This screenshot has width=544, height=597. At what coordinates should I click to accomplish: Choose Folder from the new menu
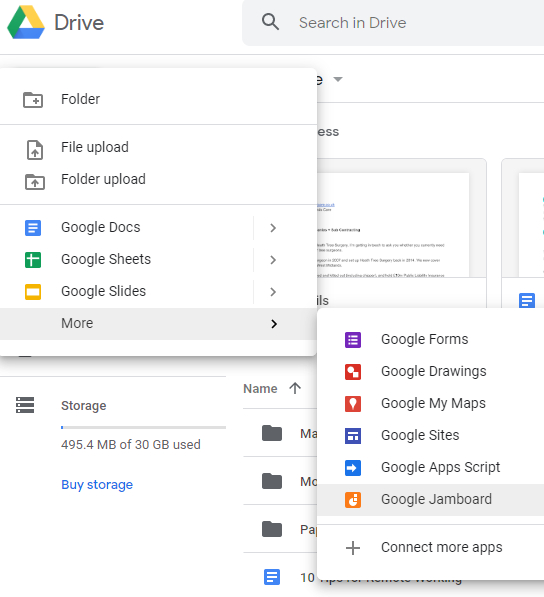pos(158,99)
